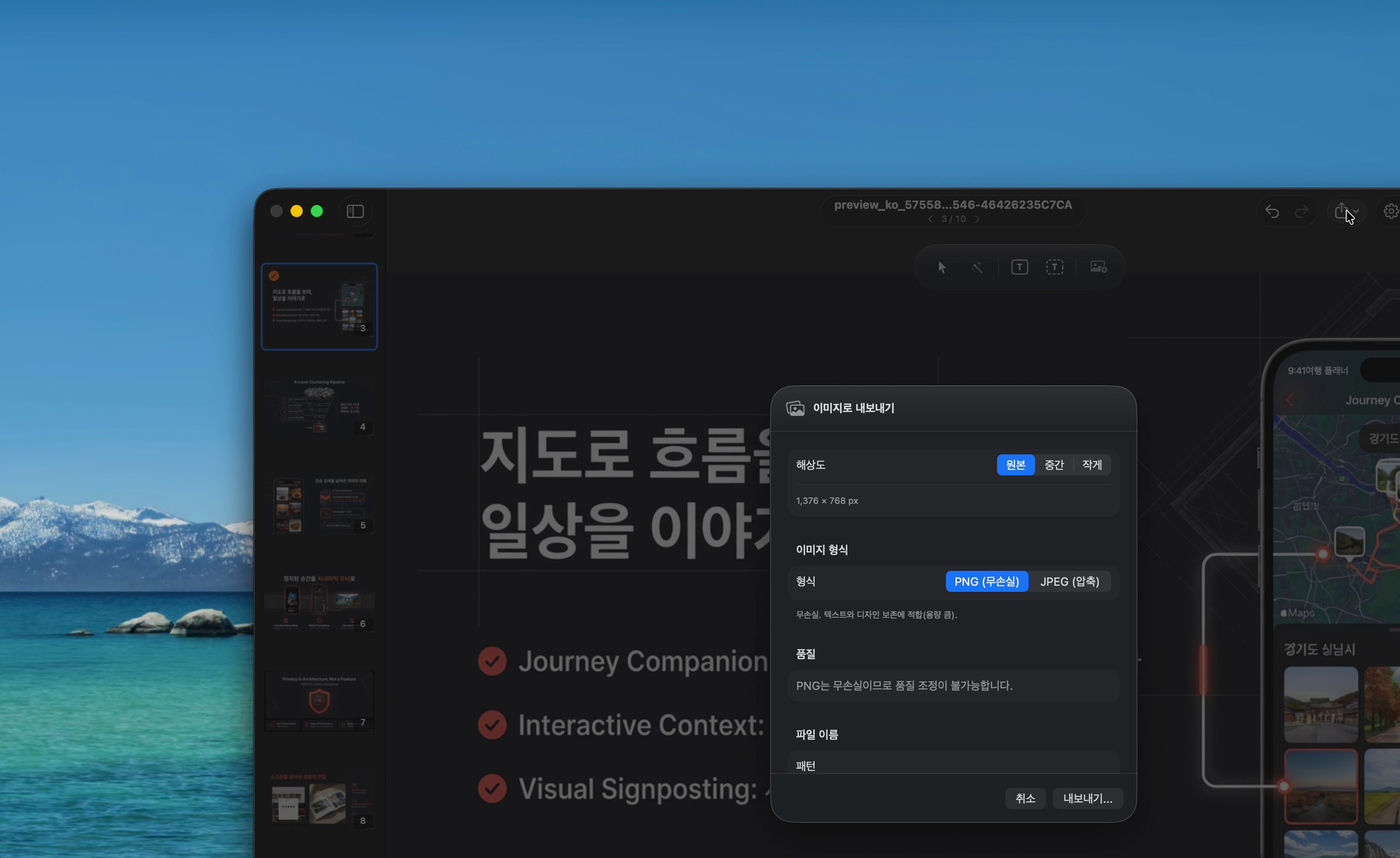Click the undo arrow in toolbar
Viewport: 1400px width, 858px height.
click(x=1272, y=211)
